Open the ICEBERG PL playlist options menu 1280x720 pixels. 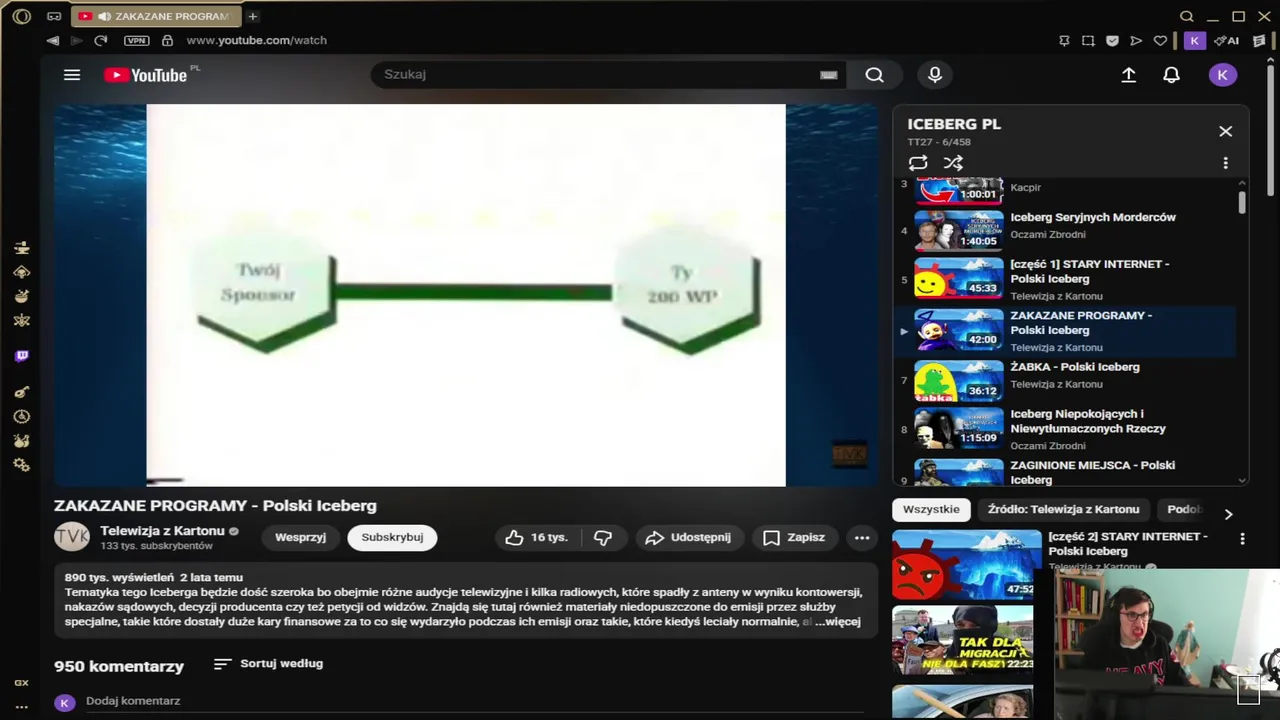1225,163
